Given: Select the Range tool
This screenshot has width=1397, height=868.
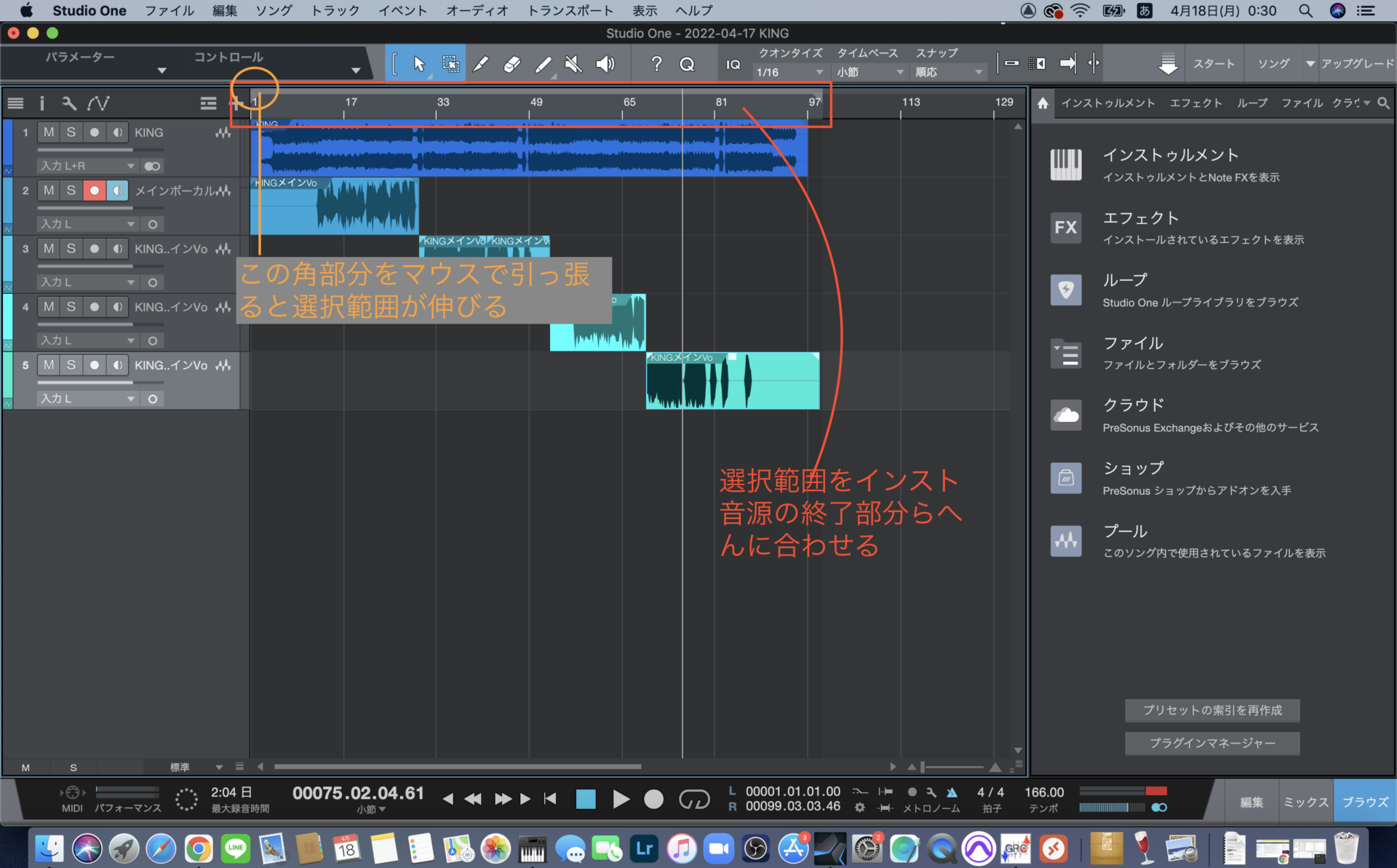Looking at the screenshot, I should (450, 64).
